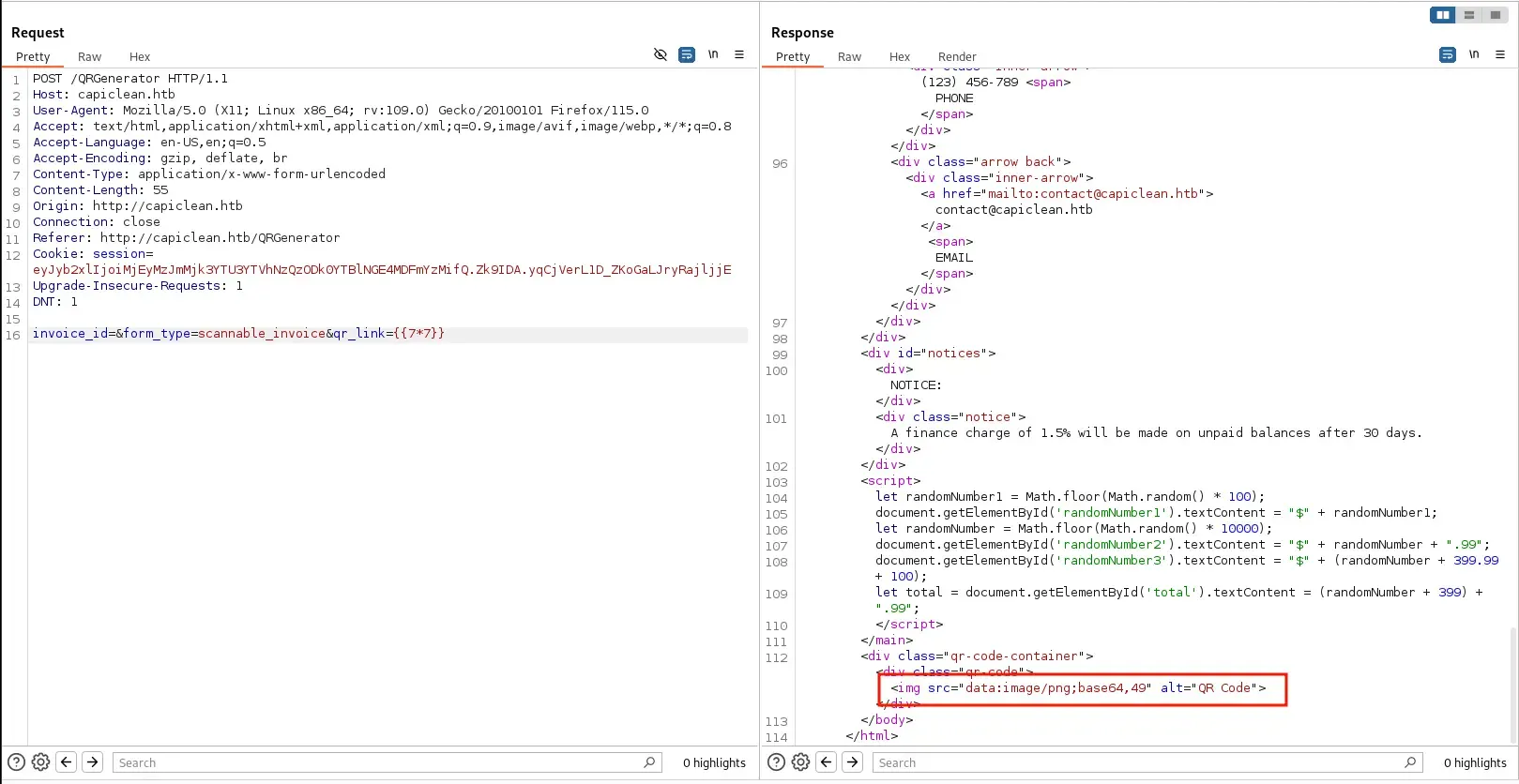The width and height of the screenshot is (1519, 784).
Task: Open help icon under Request panel
Action: pyautogui.click(x=16, y=762)
